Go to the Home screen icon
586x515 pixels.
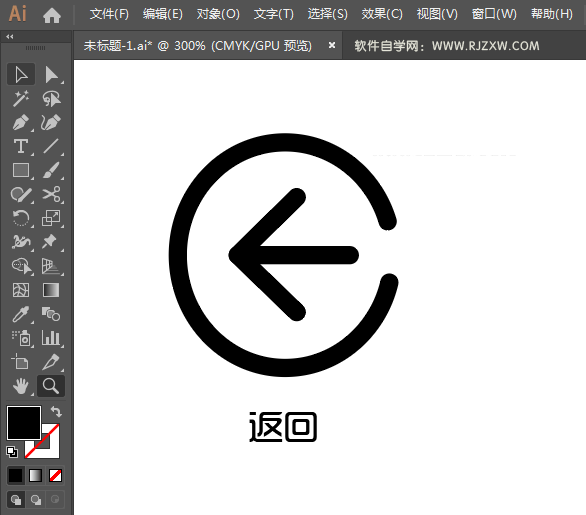pos(52,15)
